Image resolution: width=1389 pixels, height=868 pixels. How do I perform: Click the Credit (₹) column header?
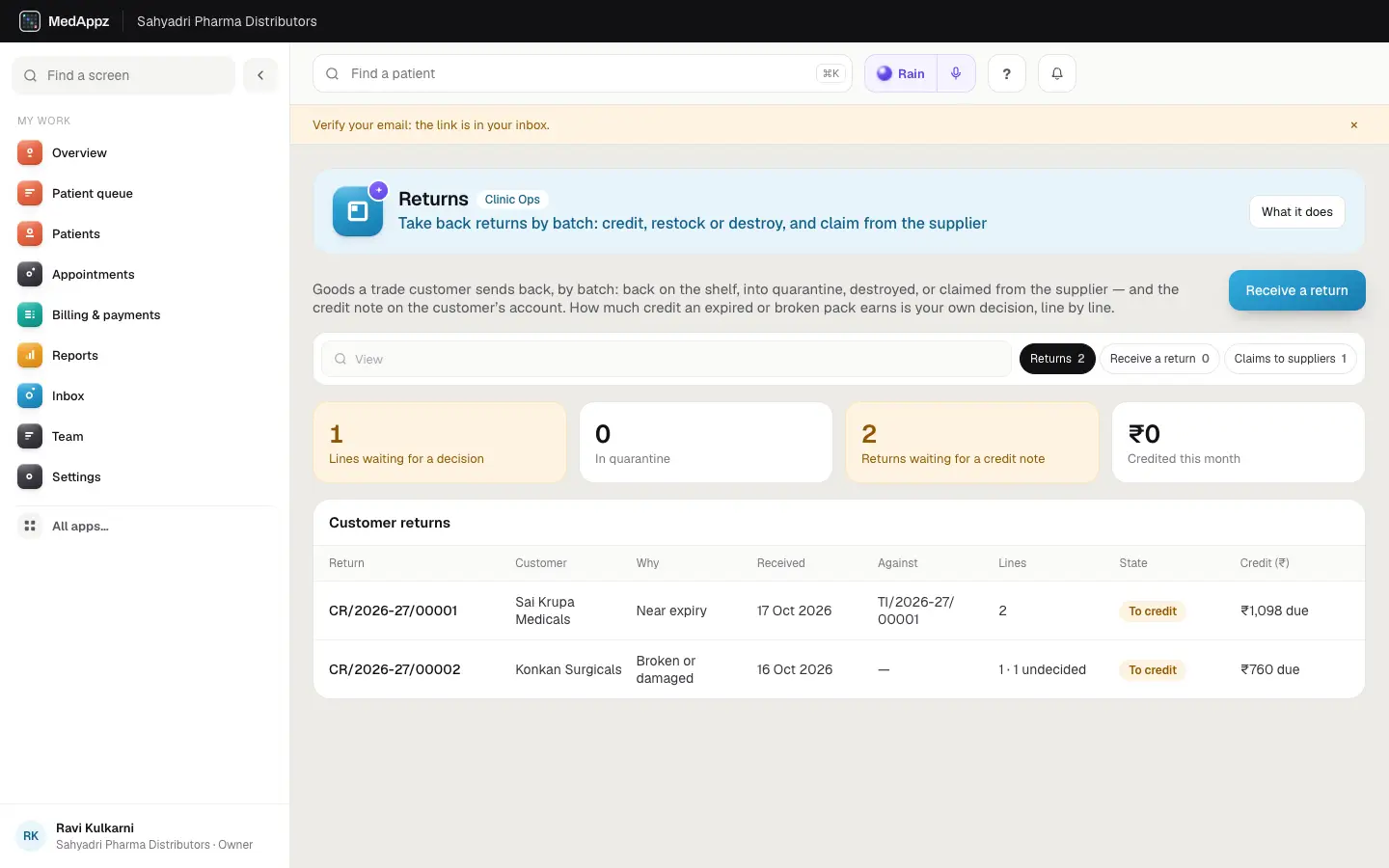(1265, 563)
